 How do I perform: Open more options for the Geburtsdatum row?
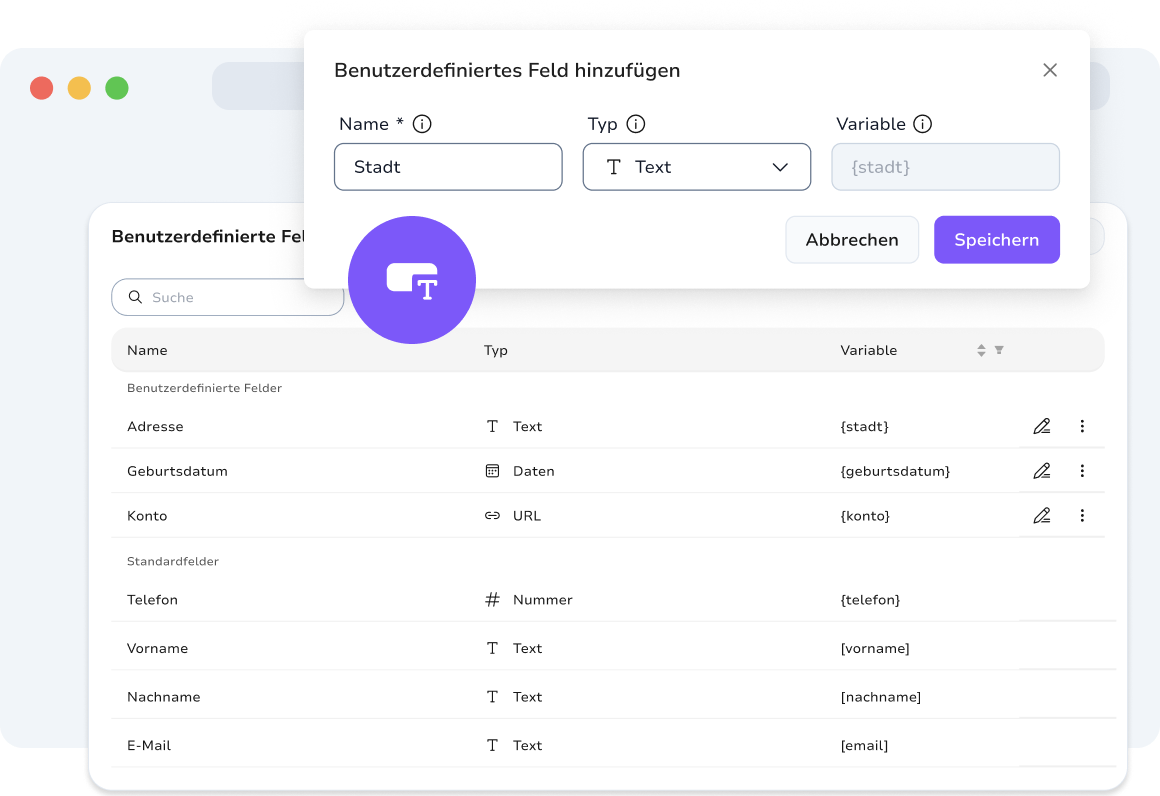click(1082, 470)
